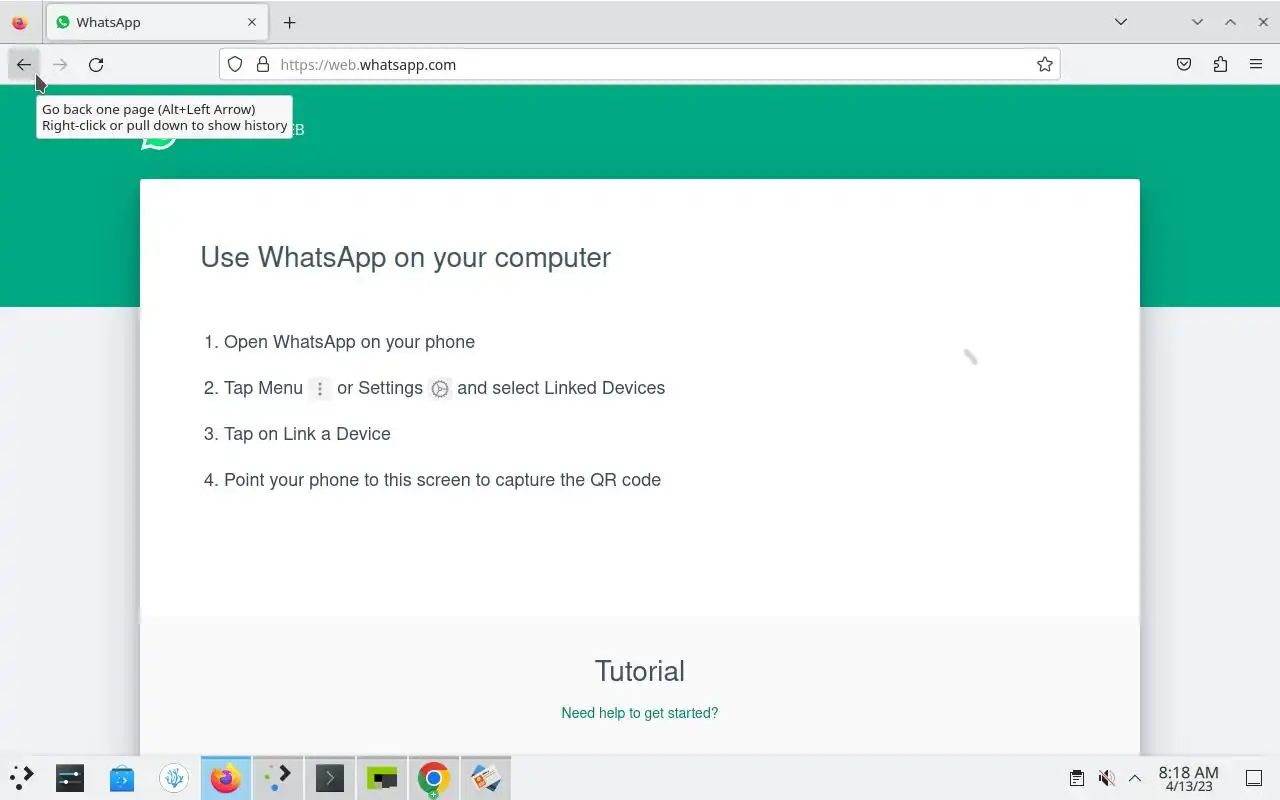Open the colored-dots Plasma taskbar entry
The height and width of the screenshot is (800, 1280).
(x=278, y=778)
